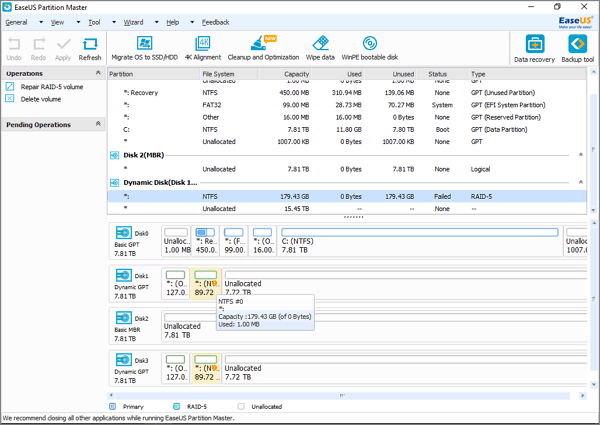
Task: Open the View menu
Action: click(x=57, y=22)
